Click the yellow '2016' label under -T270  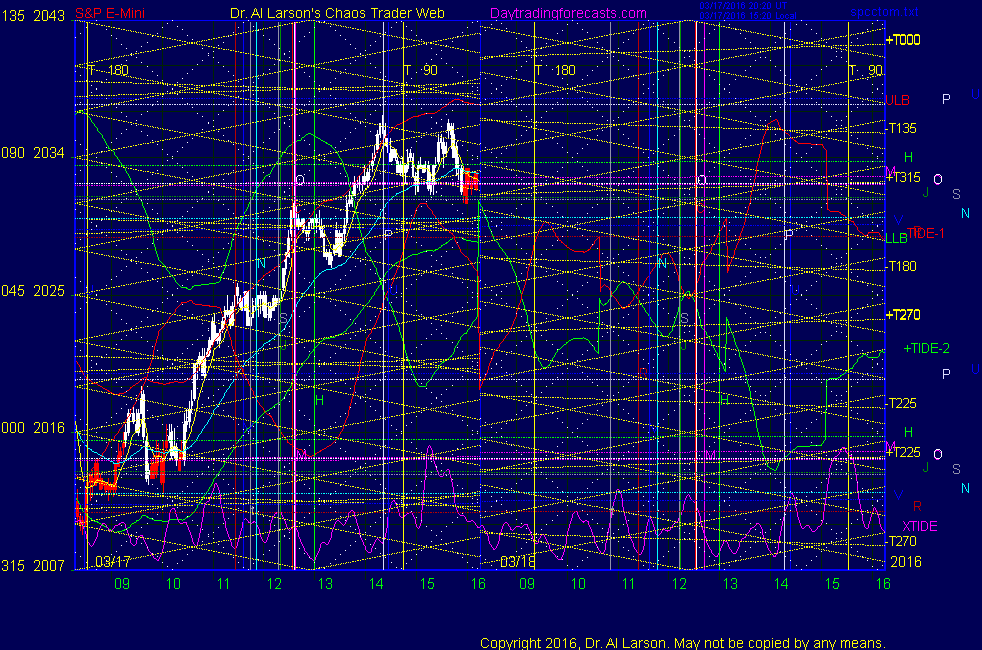coord(906,562)
